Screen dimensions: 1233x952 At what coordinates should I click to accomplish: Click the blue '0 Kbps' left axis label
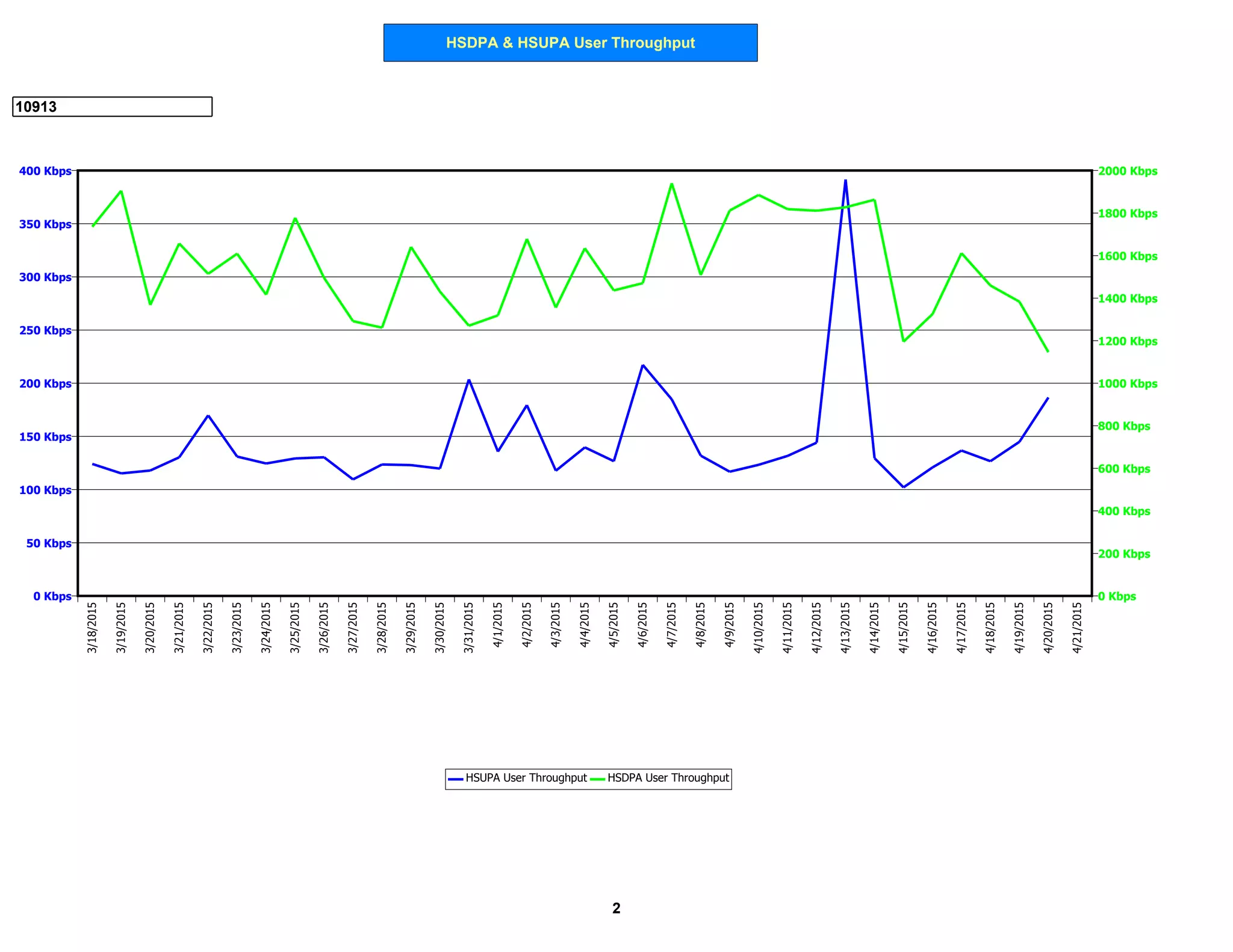52,596
